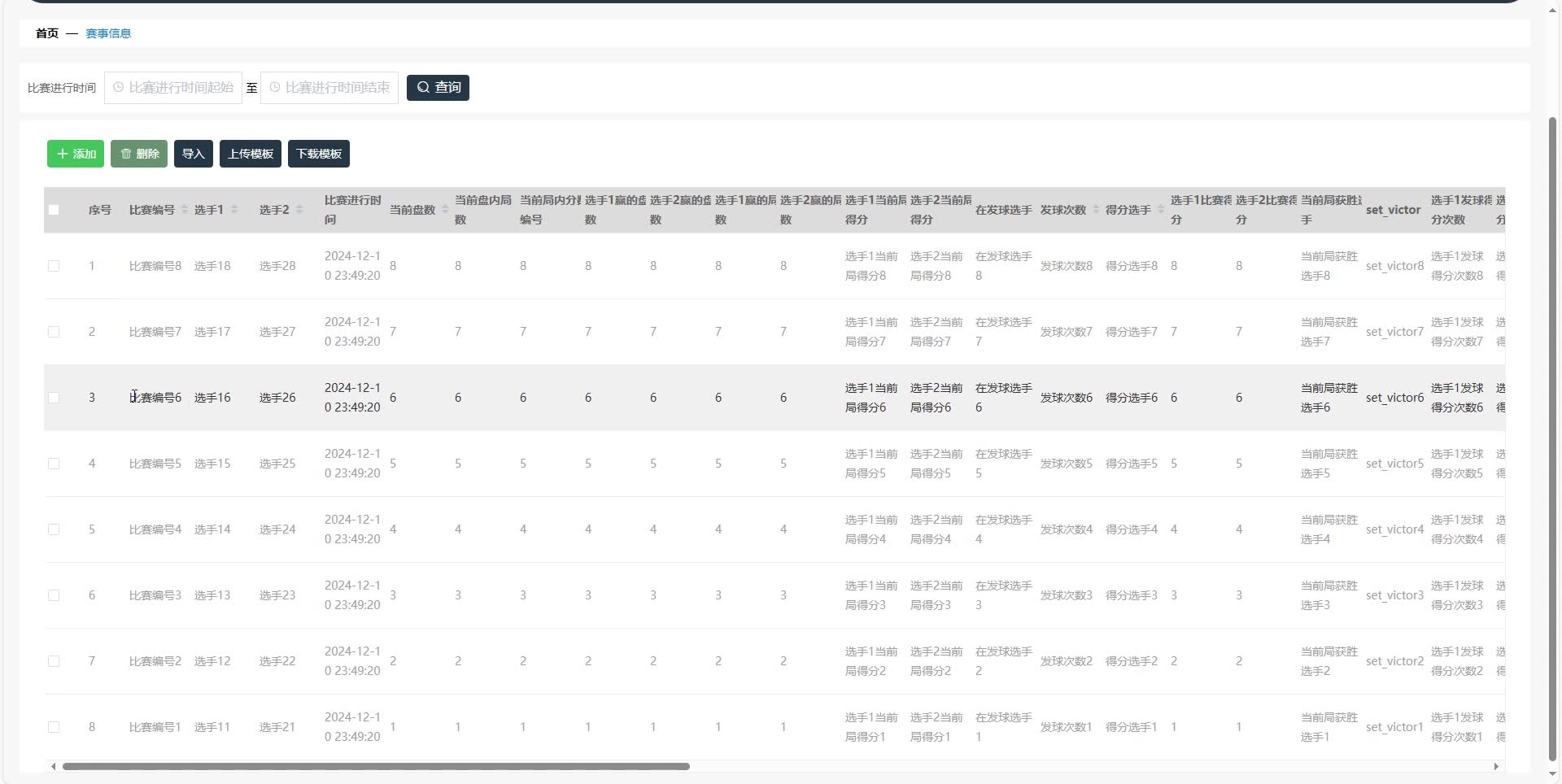Viewport: 1562px width, 784px height.
Task: Select cell 在发球选手4
Action: point(1004,529)
